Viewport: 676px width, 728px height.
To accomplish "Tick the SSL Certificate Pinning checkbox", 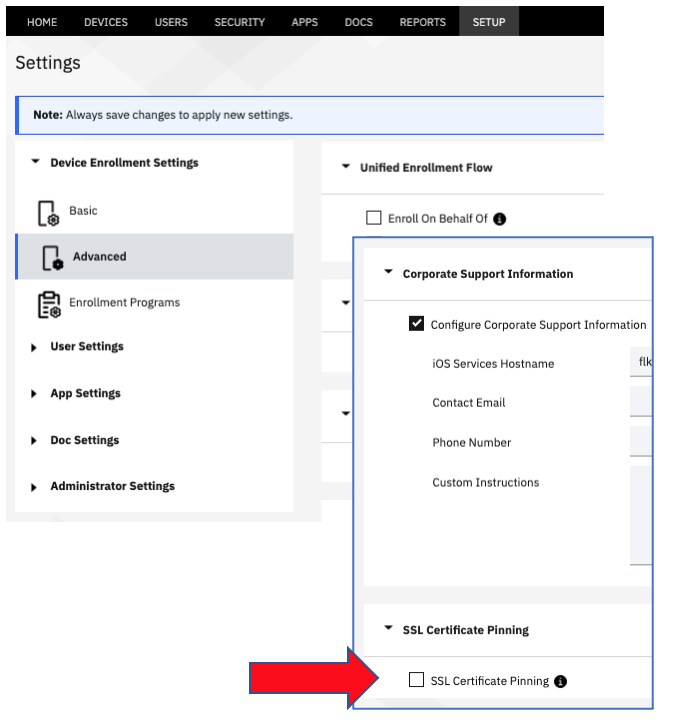I will 416,679.
